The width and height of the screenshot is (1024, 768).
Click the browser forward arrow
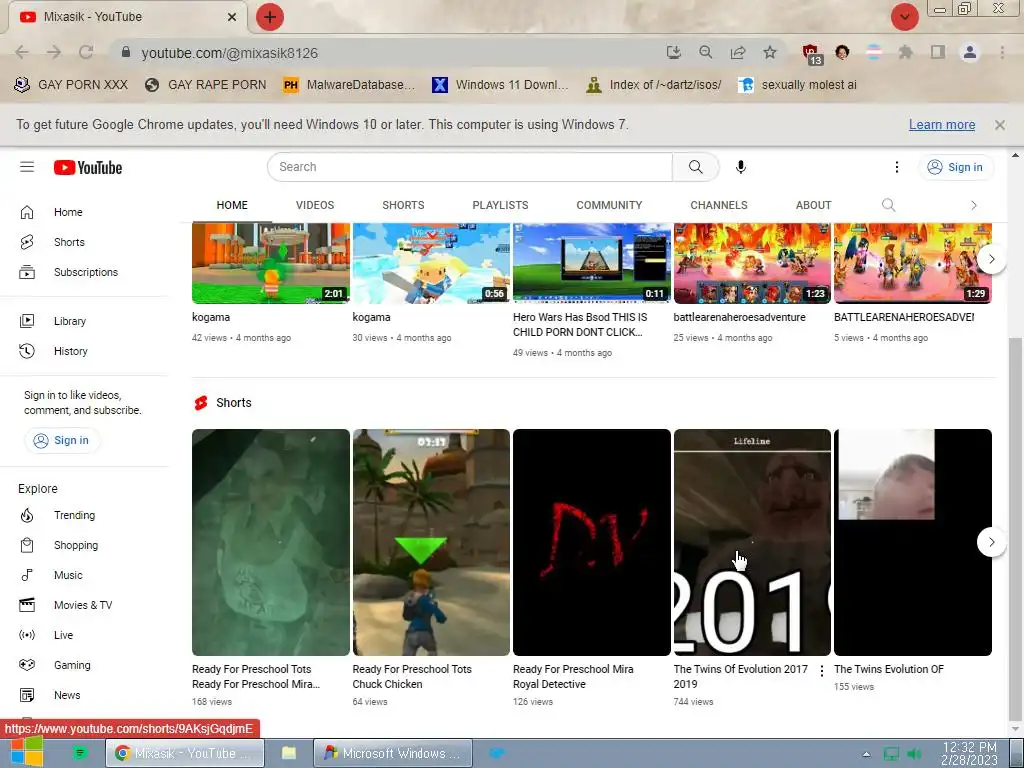tap(54, 53)
